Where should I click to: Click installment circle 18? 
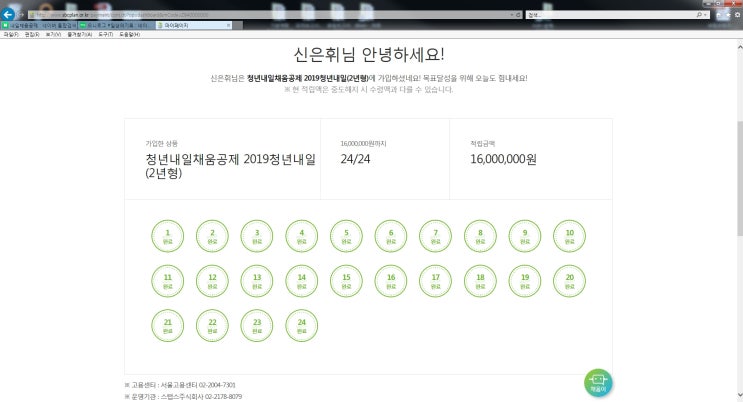click(x=480, y=281)
